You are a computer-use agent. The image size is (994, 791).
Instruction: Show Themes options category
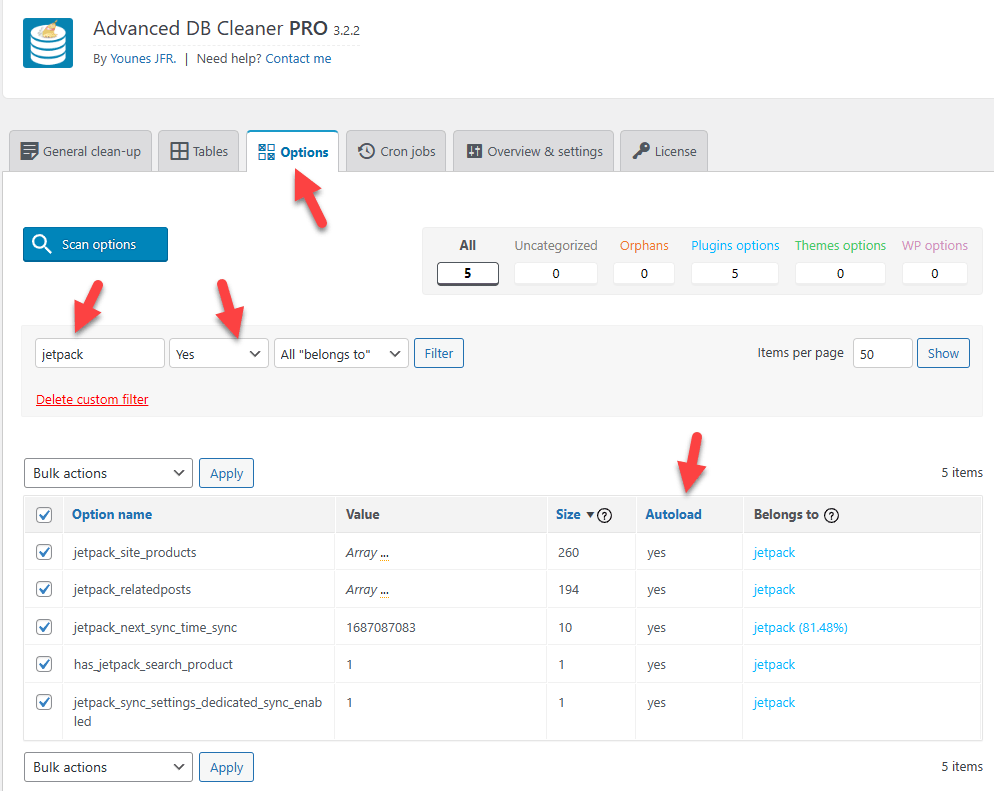point(841,262)
